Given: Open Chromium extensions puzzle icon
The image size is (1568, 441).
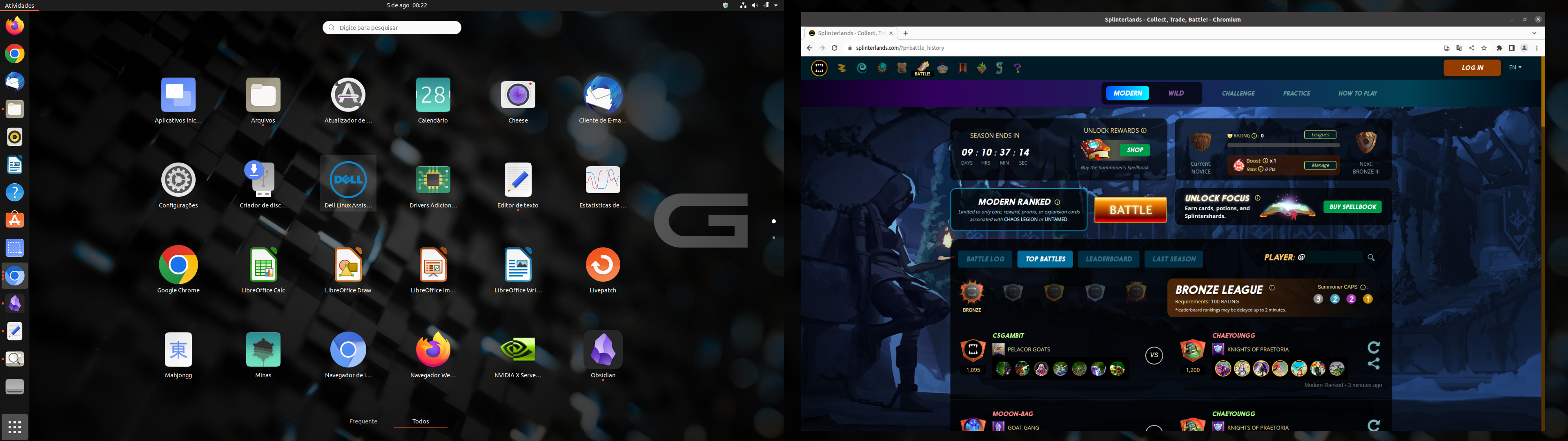Looking at the screenshot, I should (x=1499, y=48).
